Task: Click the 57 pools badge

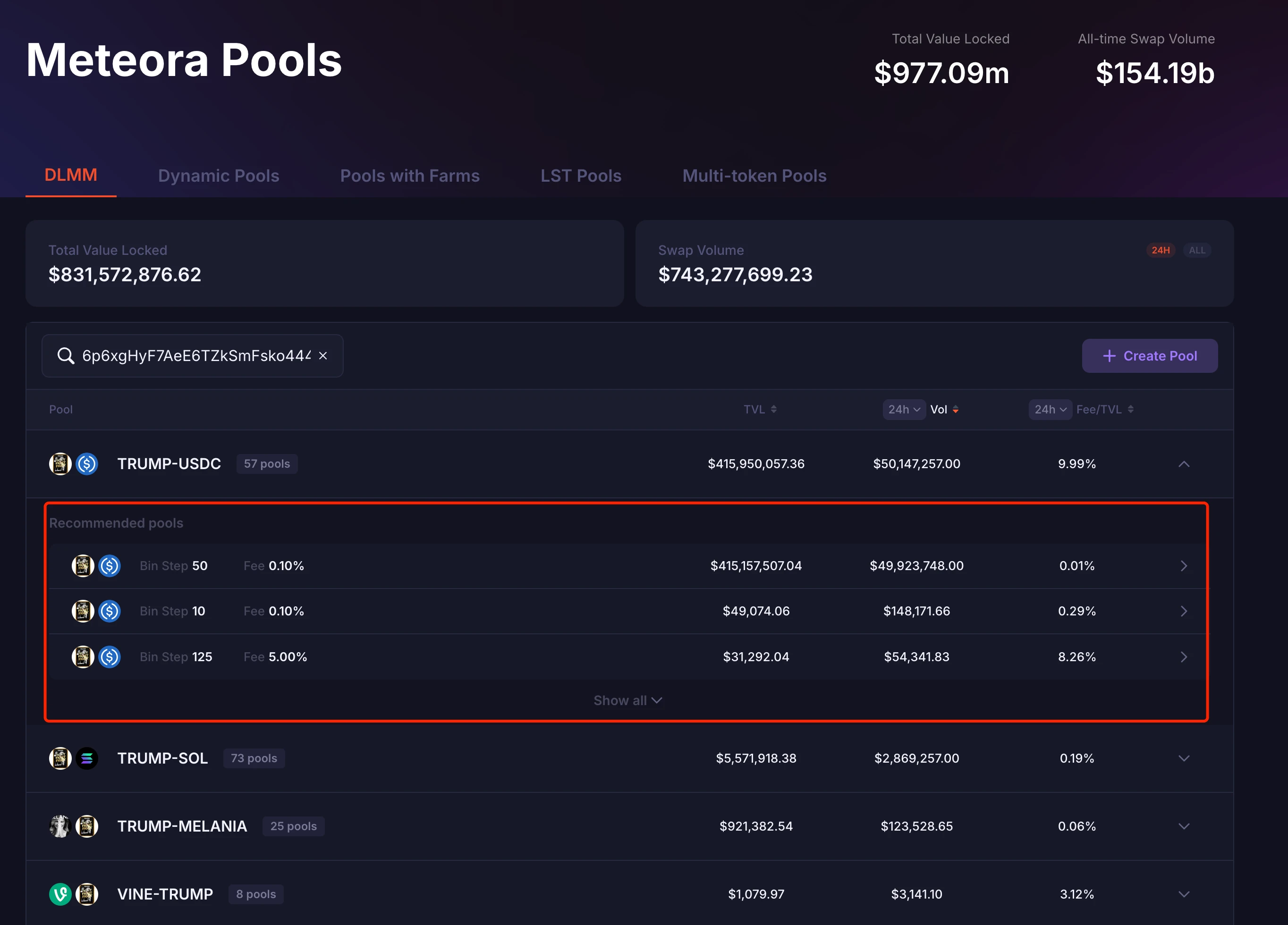Action: tap(267, 463)
